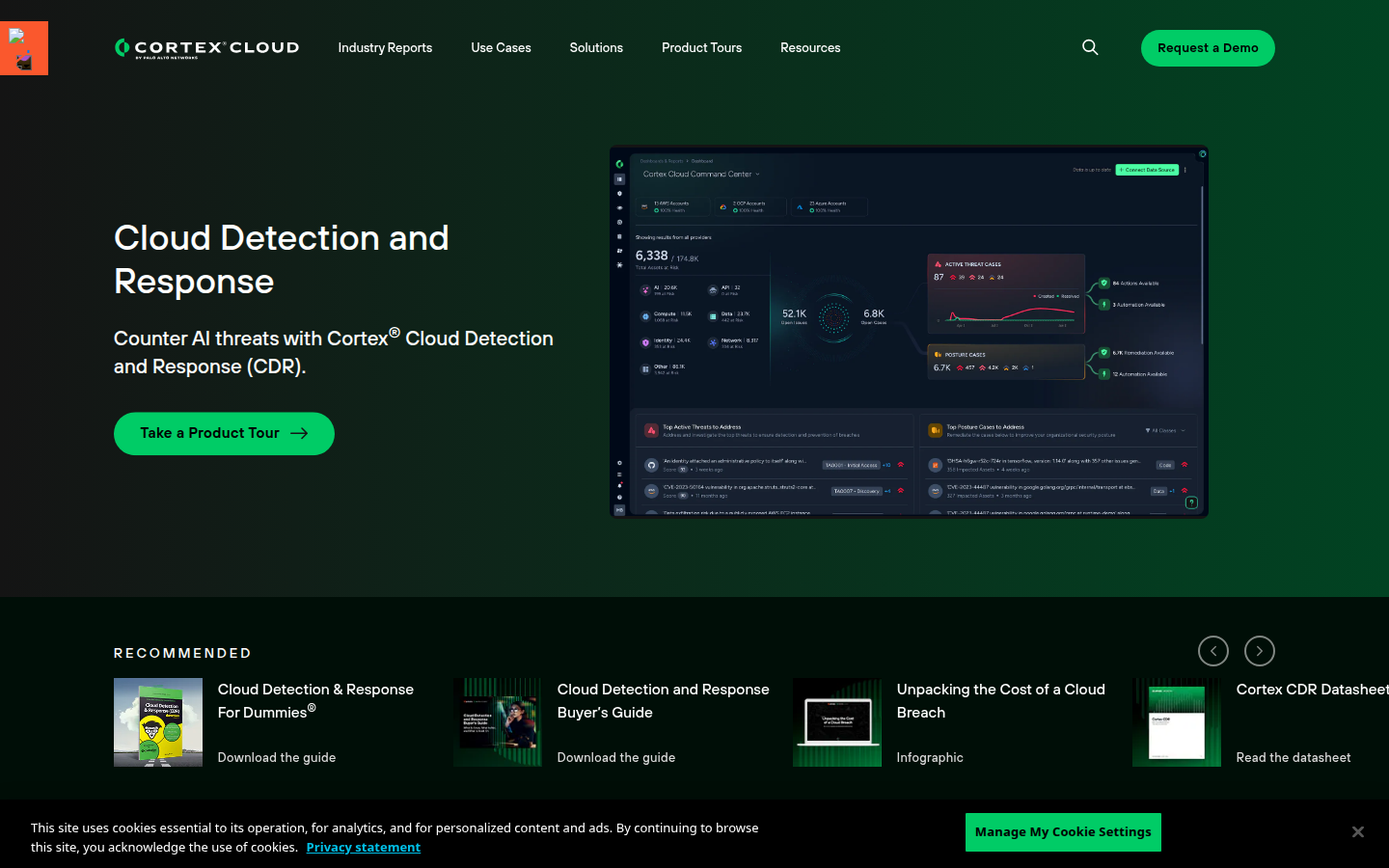
Task: Open Unpacking the Cost of a Cloud Breach
Action: click(1000, 701)
